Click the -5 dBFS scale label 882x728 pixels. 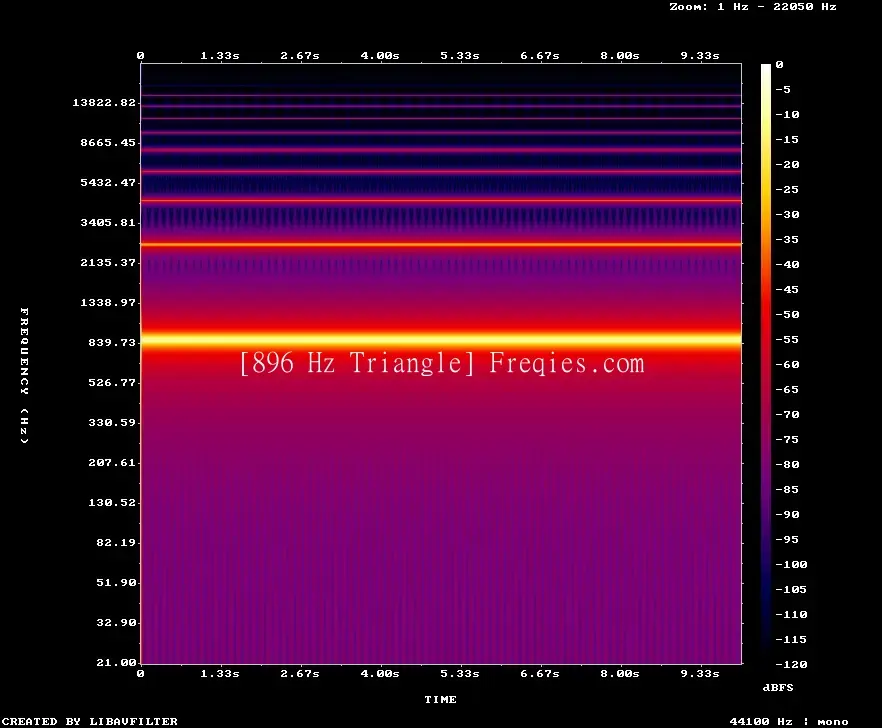(x=783, y=89)
